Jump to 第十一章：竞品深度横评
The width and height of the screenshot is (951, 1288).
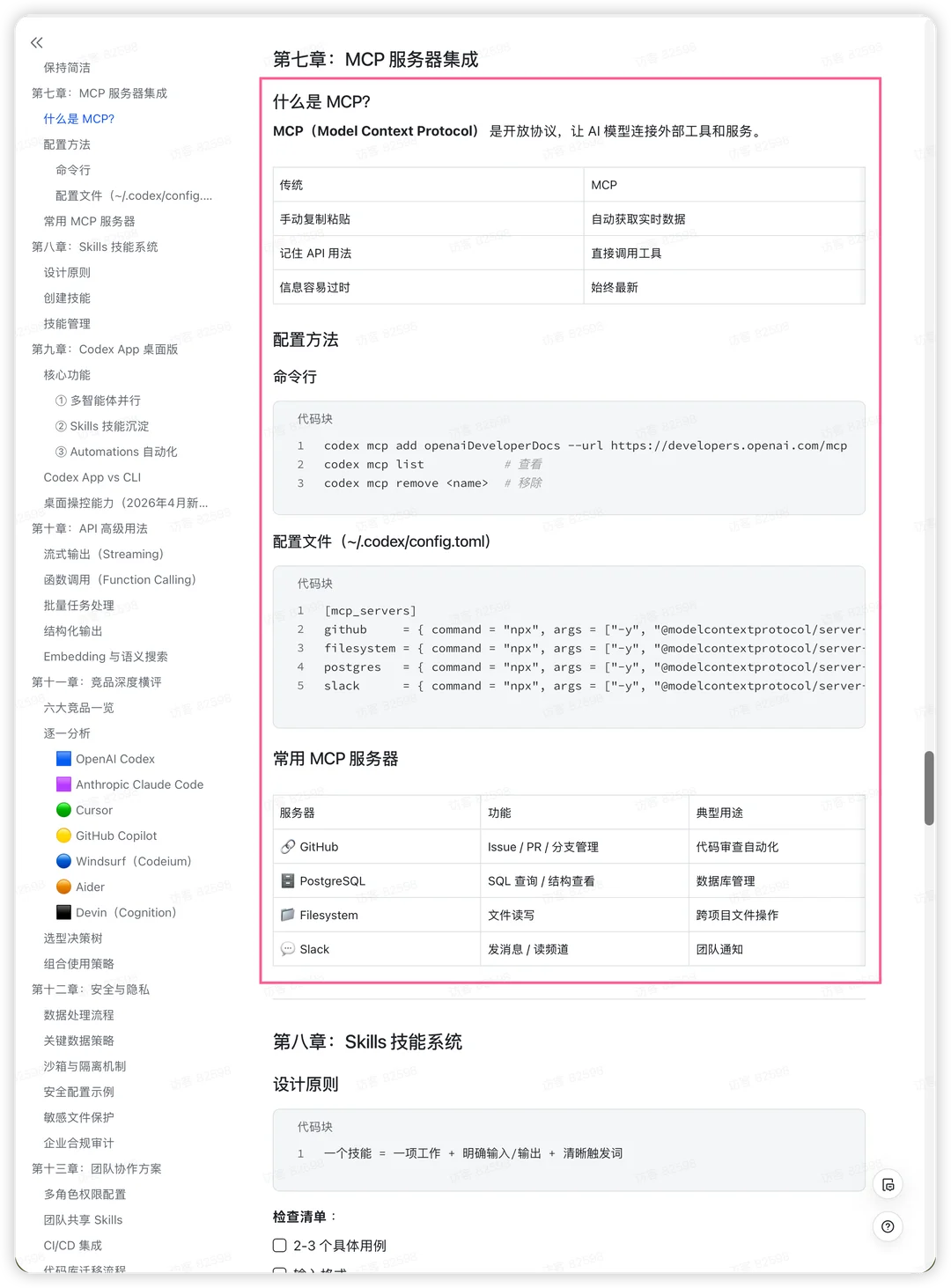click(x=97, y=682)
